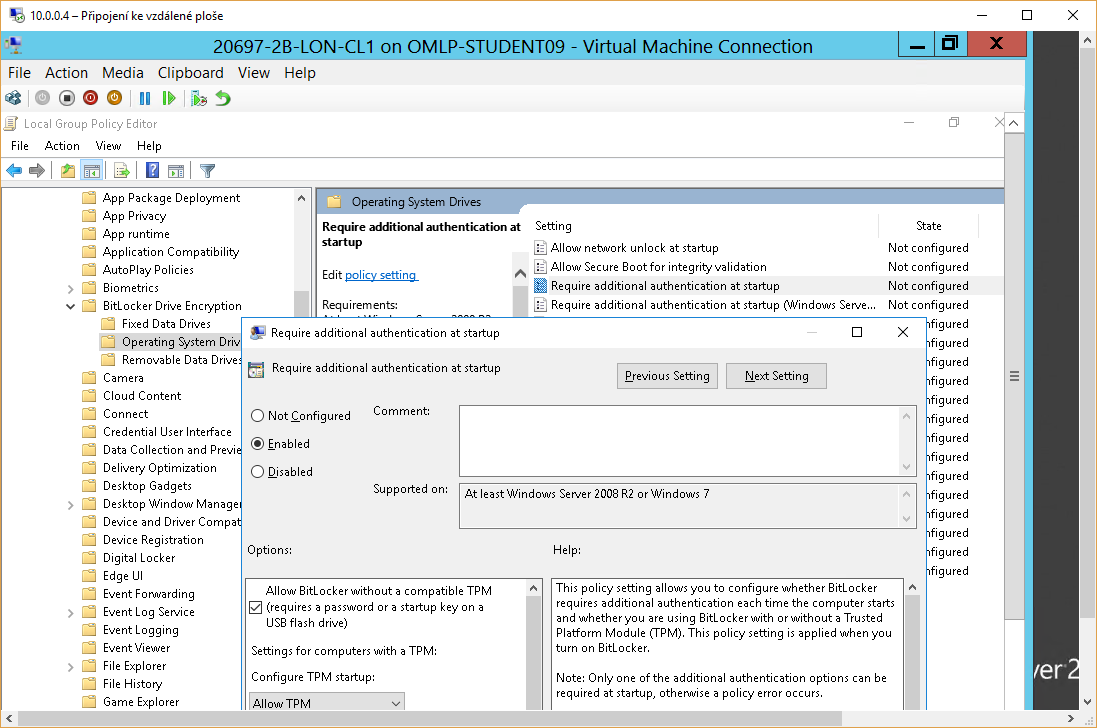Screen dimensions: 1097x728
Task: Click the blue Back arrow in Policy Editor toolbar
Action: [x=14, y=170]
